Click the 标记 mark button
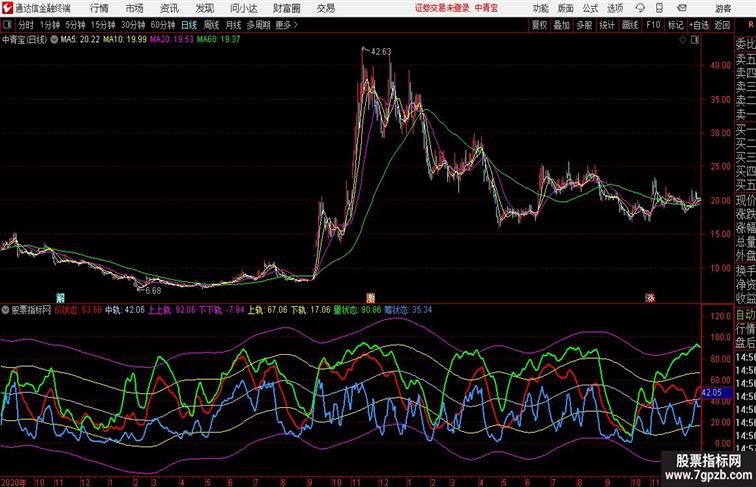This screenshot has height=487, width=756. (675, 25)
